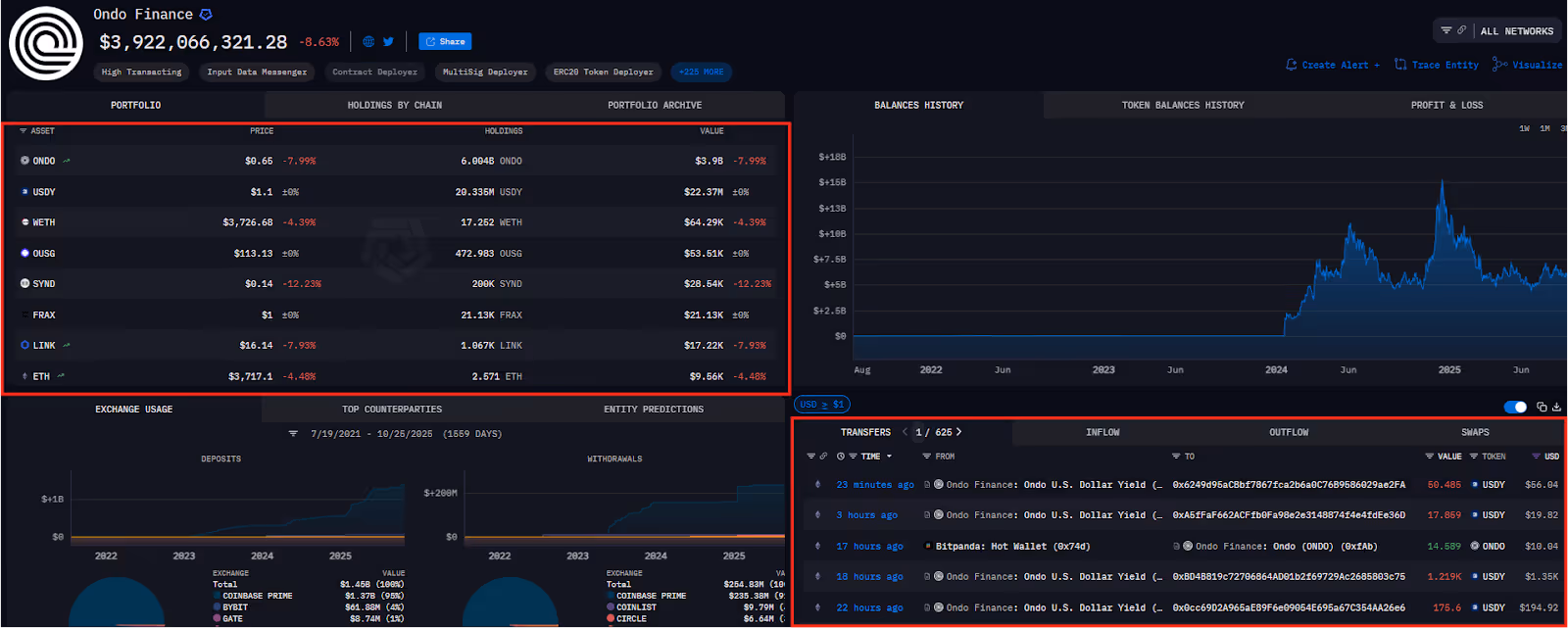Screen dimensions: 1568x628
Task: Click Ethereum icon on the 23 minutes row
Action: 817,484
